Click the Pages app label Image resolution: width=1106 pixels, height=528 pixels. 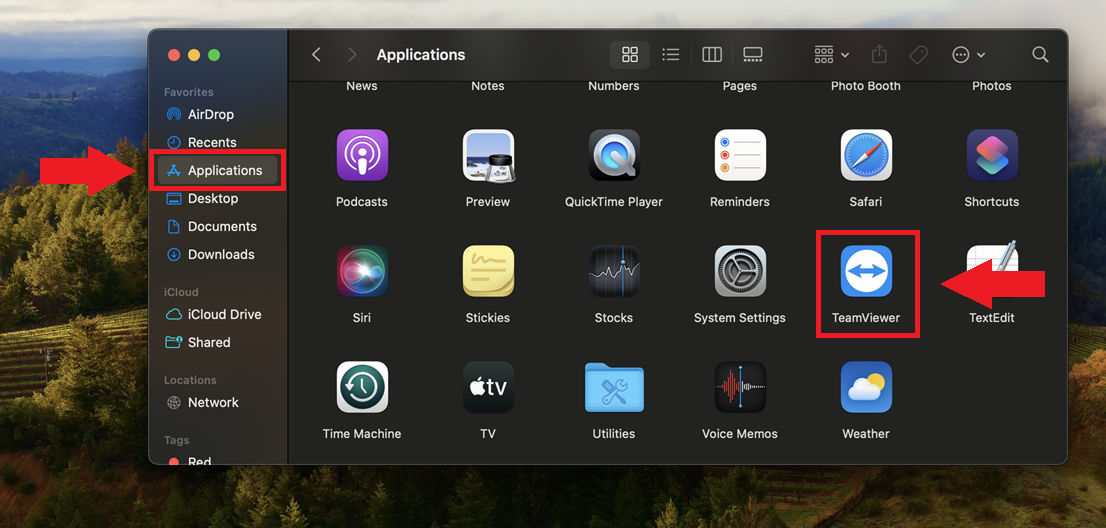(x=740, y=86)
